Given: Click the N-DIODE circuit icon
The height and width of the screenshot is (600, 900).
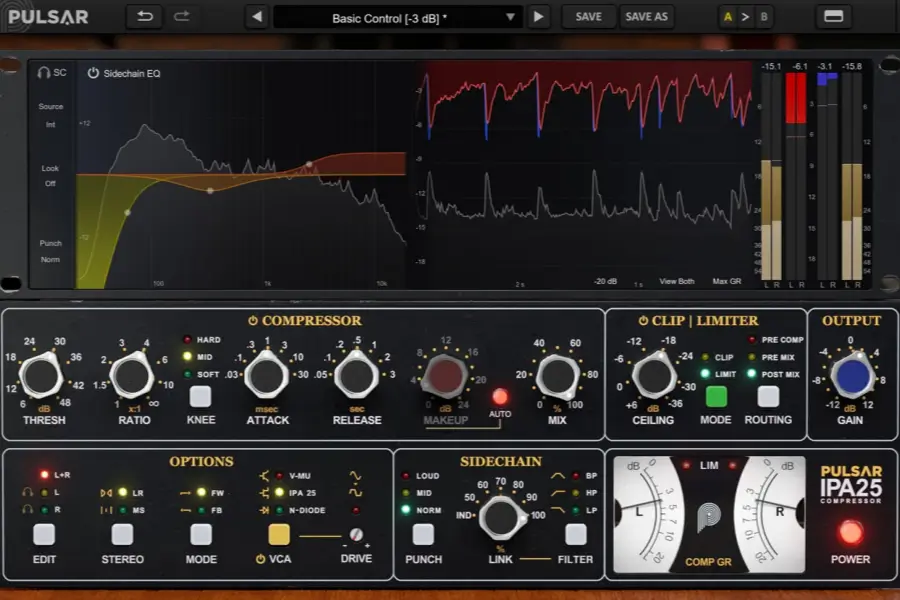Looking at the screenshot, I should [264, 510].
